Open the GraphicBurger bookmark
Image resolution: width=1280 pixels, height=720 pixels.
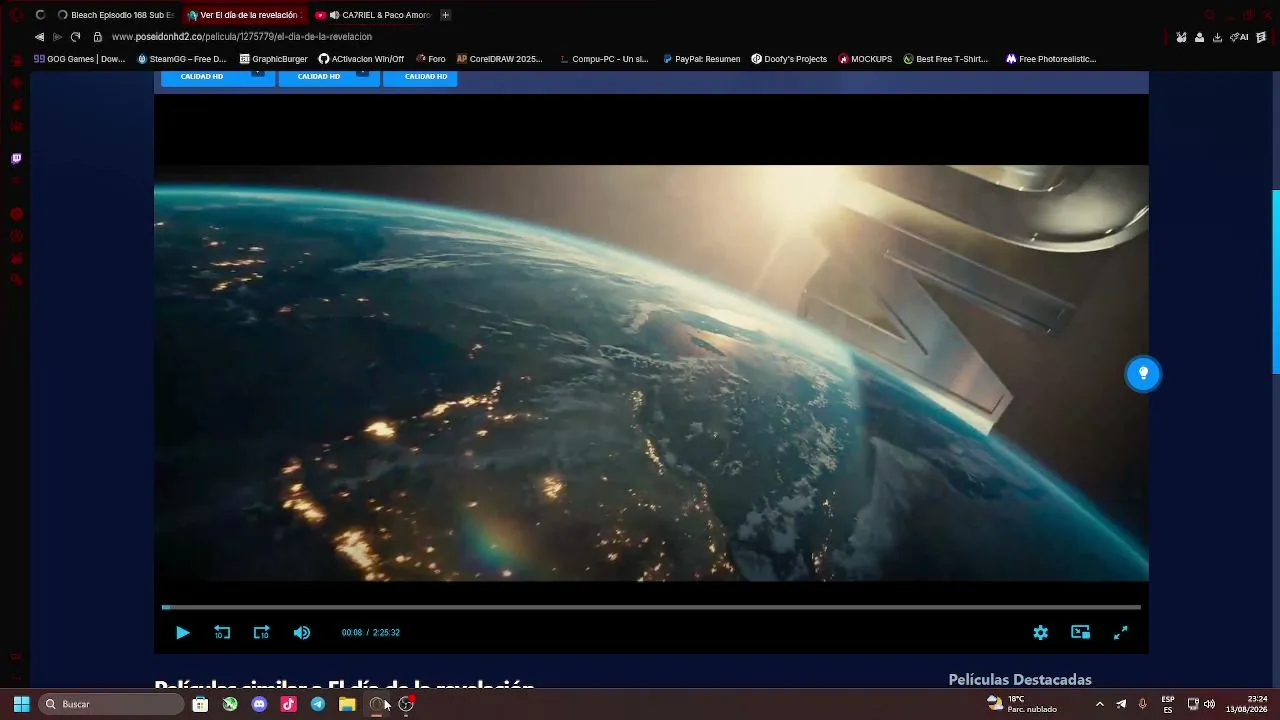click(273, 59)
